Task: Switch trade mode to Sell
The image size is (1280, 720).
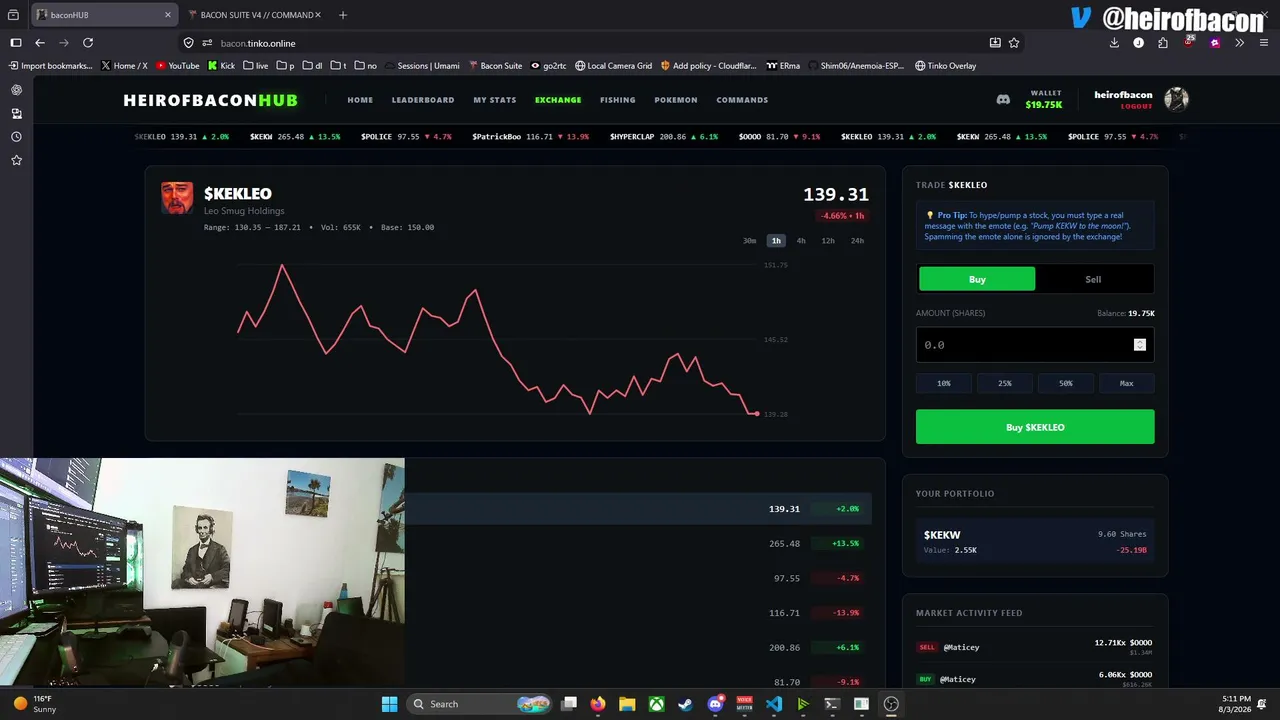Action: pyautogui.click(x=1093, y=279)
